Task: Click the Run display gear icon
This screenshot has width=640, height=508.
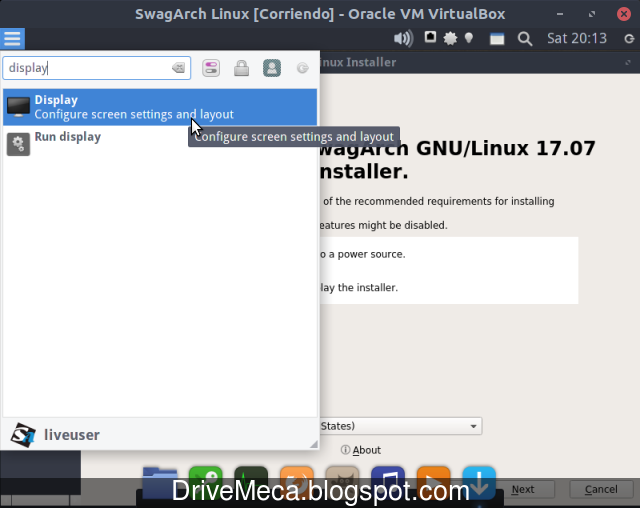Action: (18, 144)
